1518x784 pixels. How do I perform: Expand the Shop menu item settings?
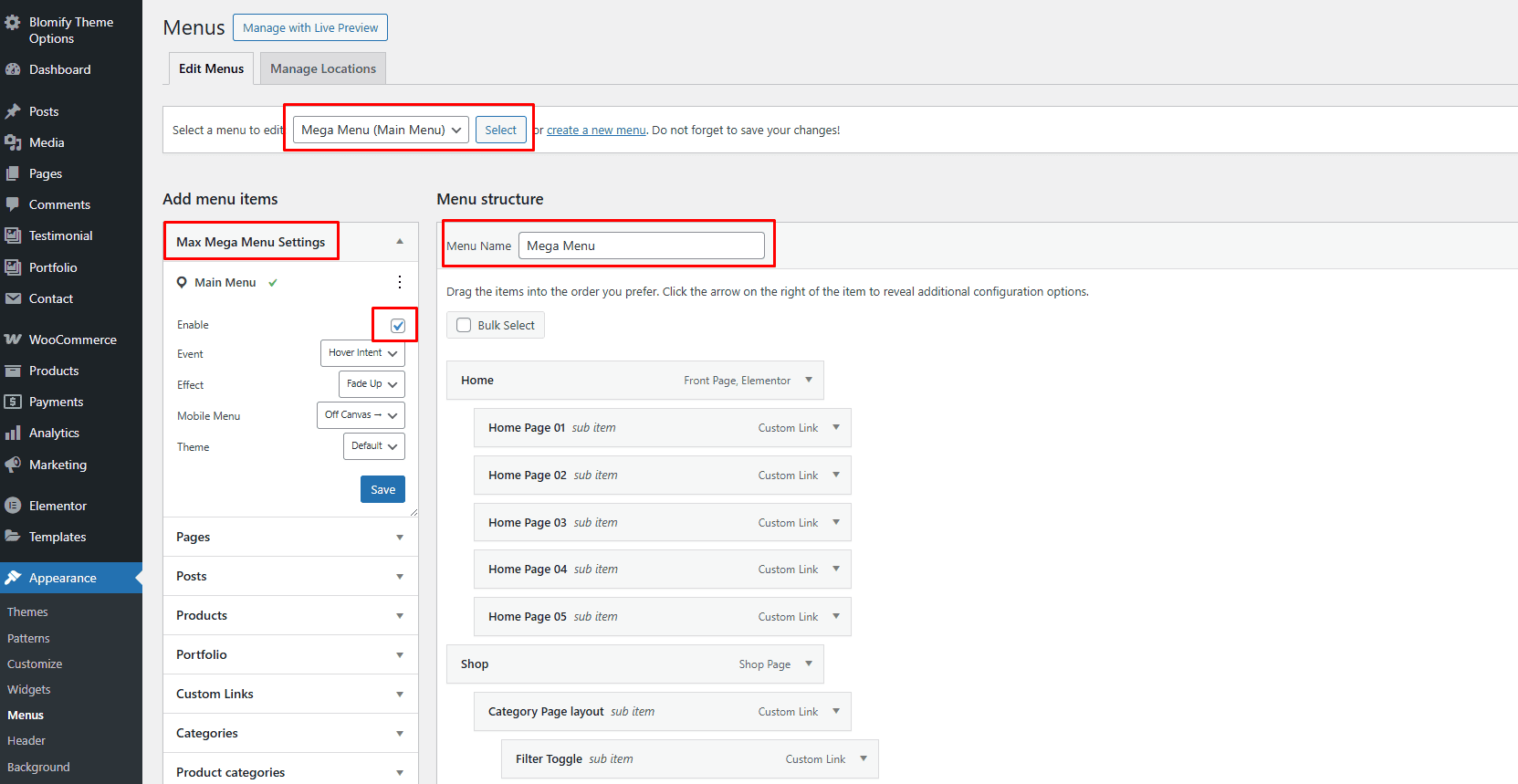[x=809, y=664]
